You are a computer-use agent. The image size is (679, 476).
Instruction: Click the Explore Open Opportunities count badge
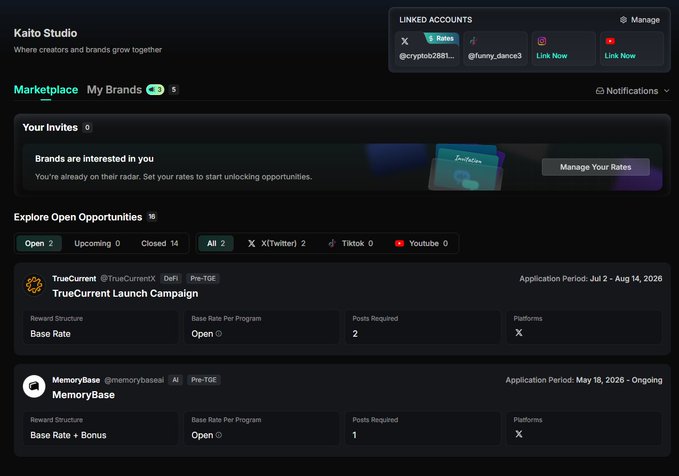click(152, 217)
